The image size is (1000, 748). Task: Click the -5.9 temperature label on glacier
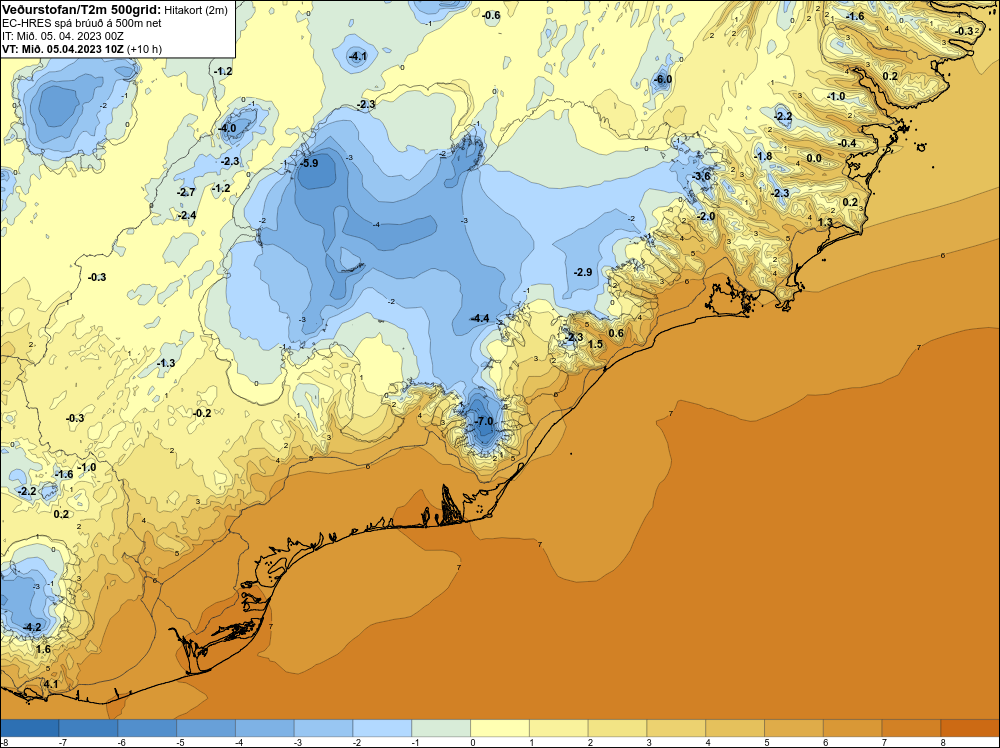tap(309, 163)
